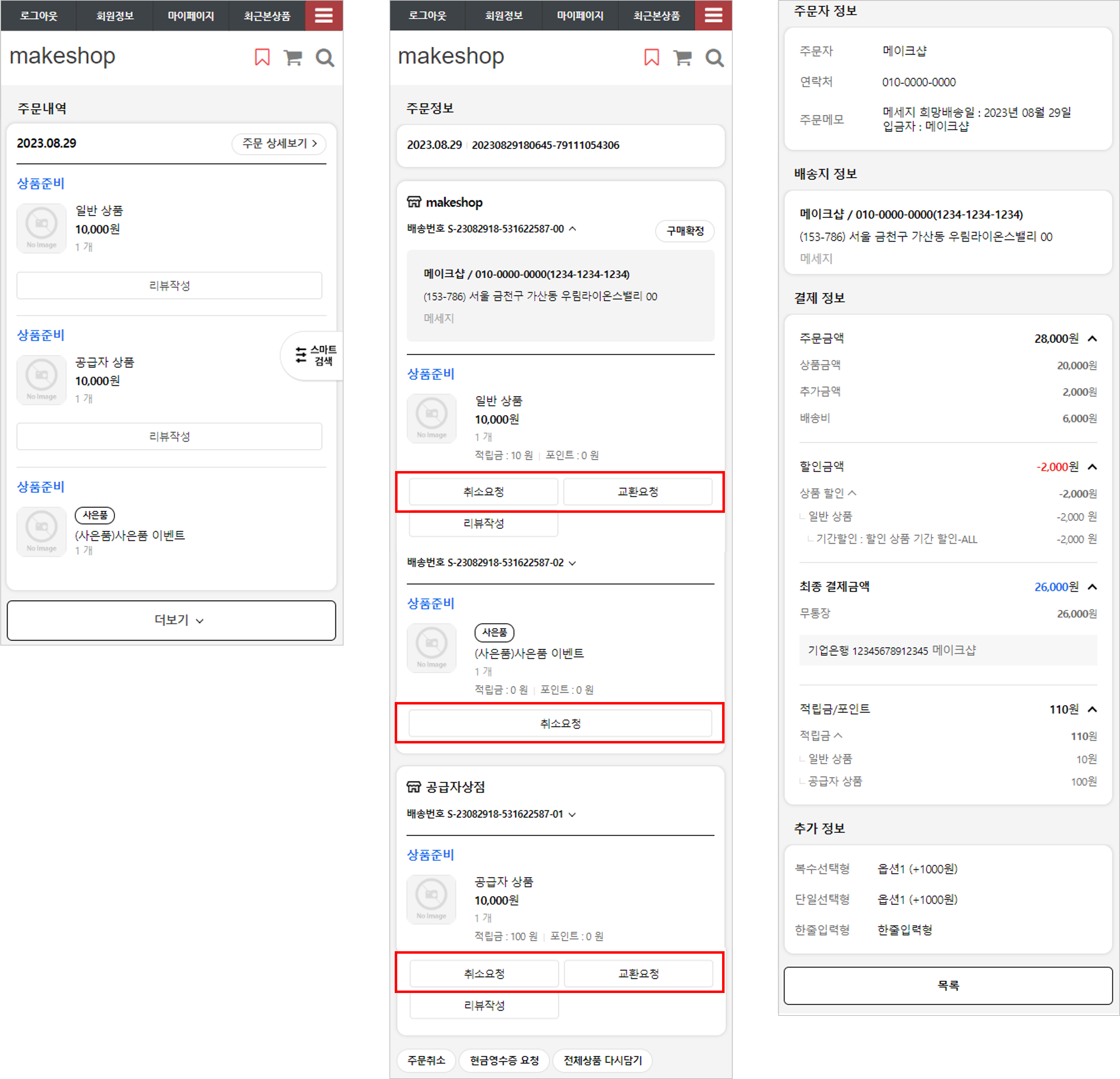Select 회원정보 in left screen top bar
The height and width of the screenshot is (1079, 1120).
(x=115, y=15)
